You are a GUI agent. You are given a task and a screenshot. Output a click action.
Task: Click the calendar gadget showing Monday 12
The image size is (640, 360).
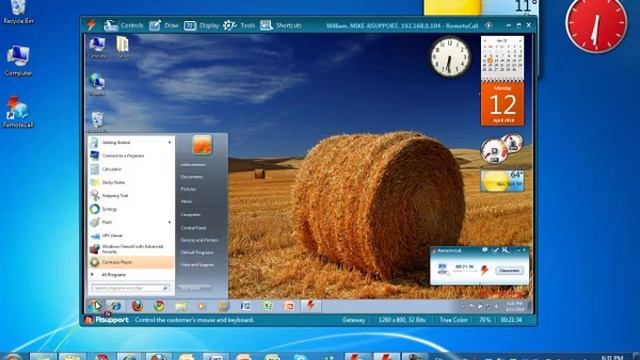click(x=502, y=80)
